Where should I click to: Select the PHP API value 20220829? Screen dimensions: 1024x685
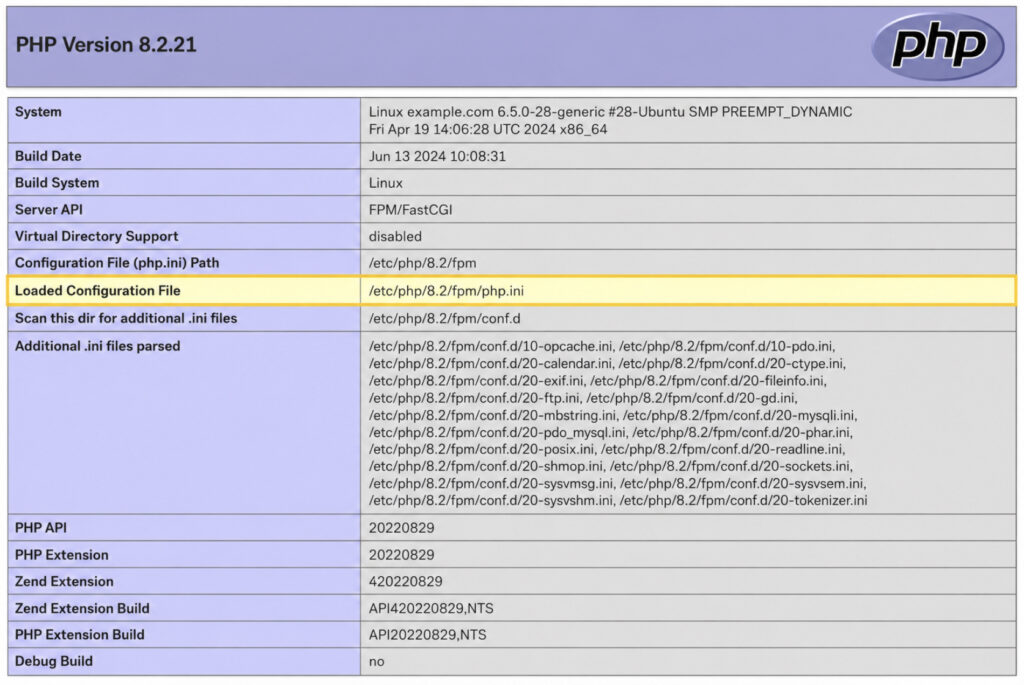pos(402,528)
